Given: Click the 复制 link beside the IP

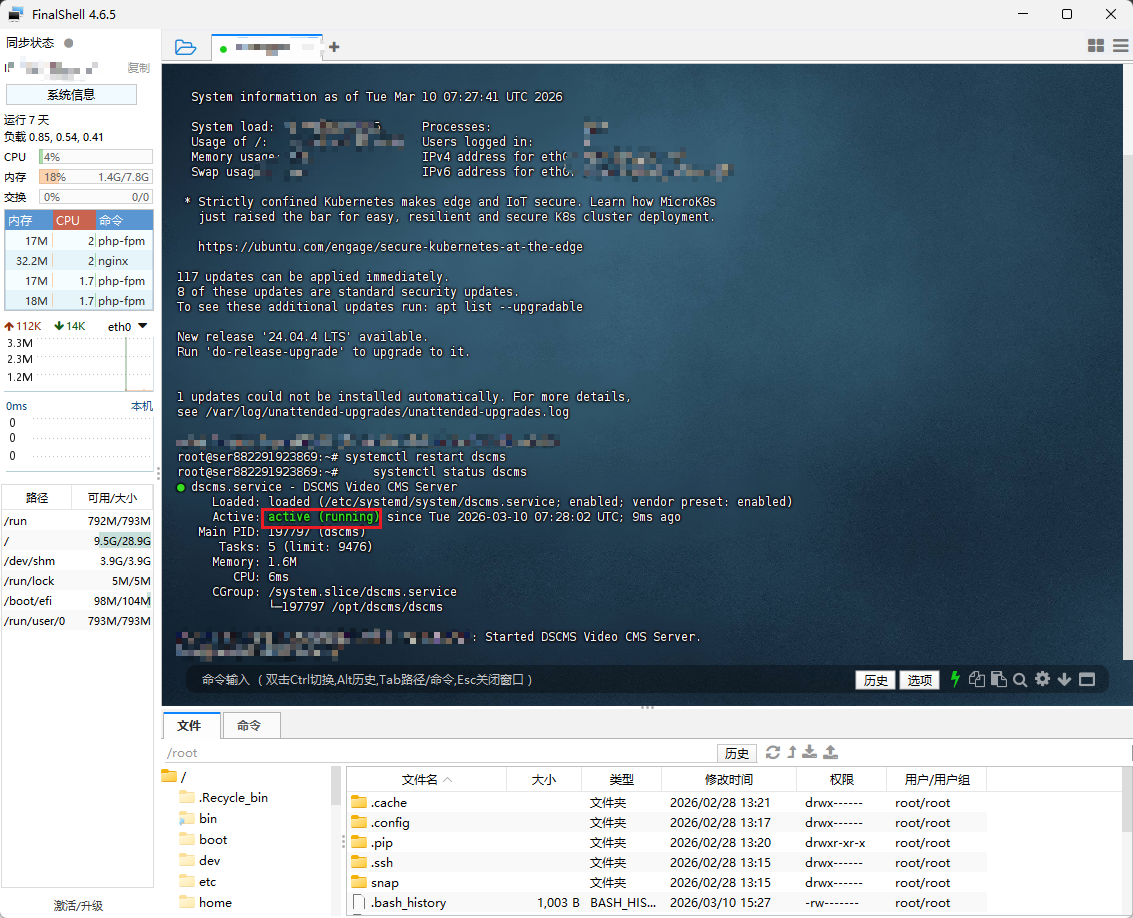Looking at the screenshot, I should click(x=138, y=68).
